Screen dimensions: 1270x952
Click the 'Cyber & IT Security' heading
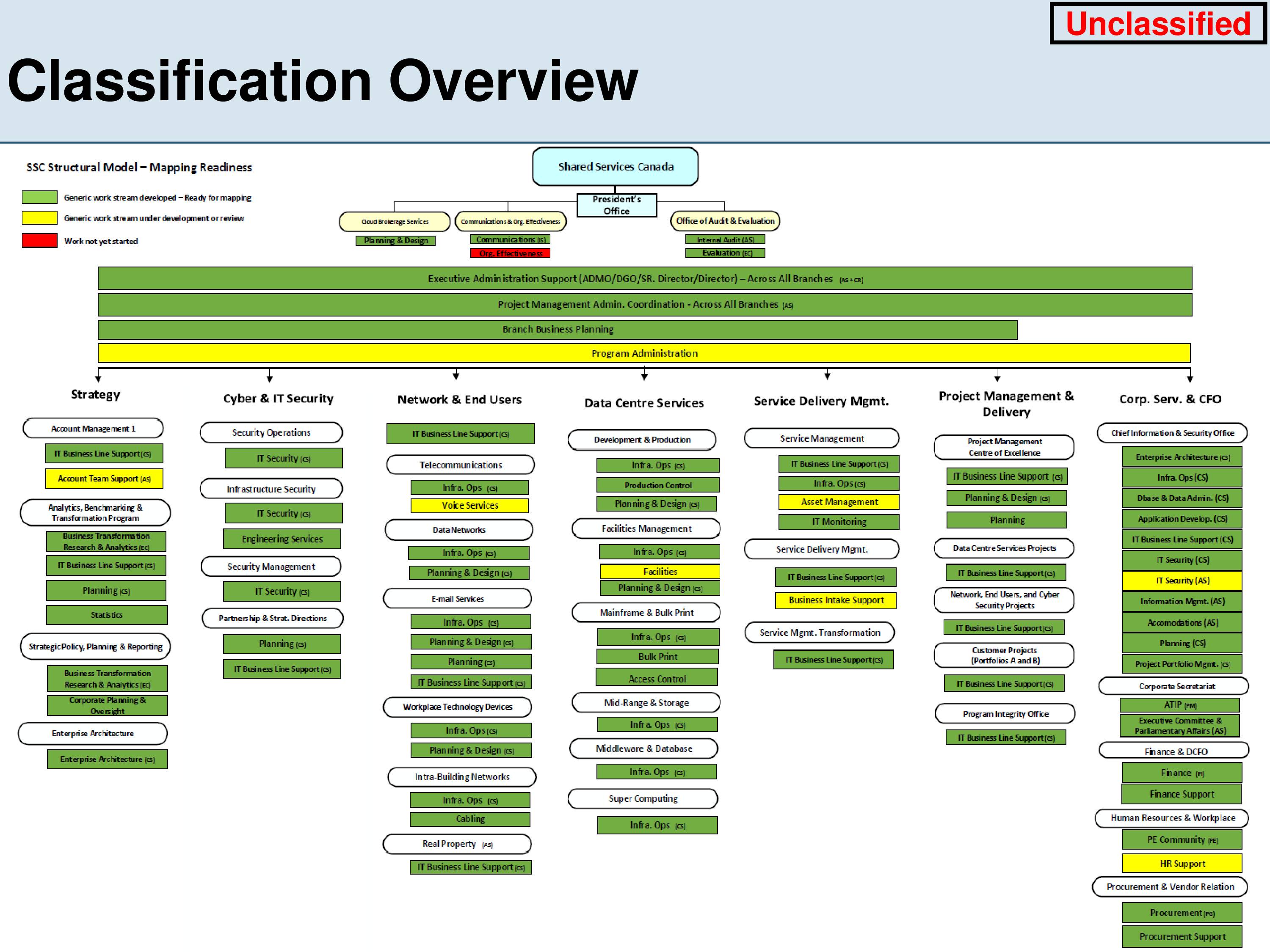[279, 398]
